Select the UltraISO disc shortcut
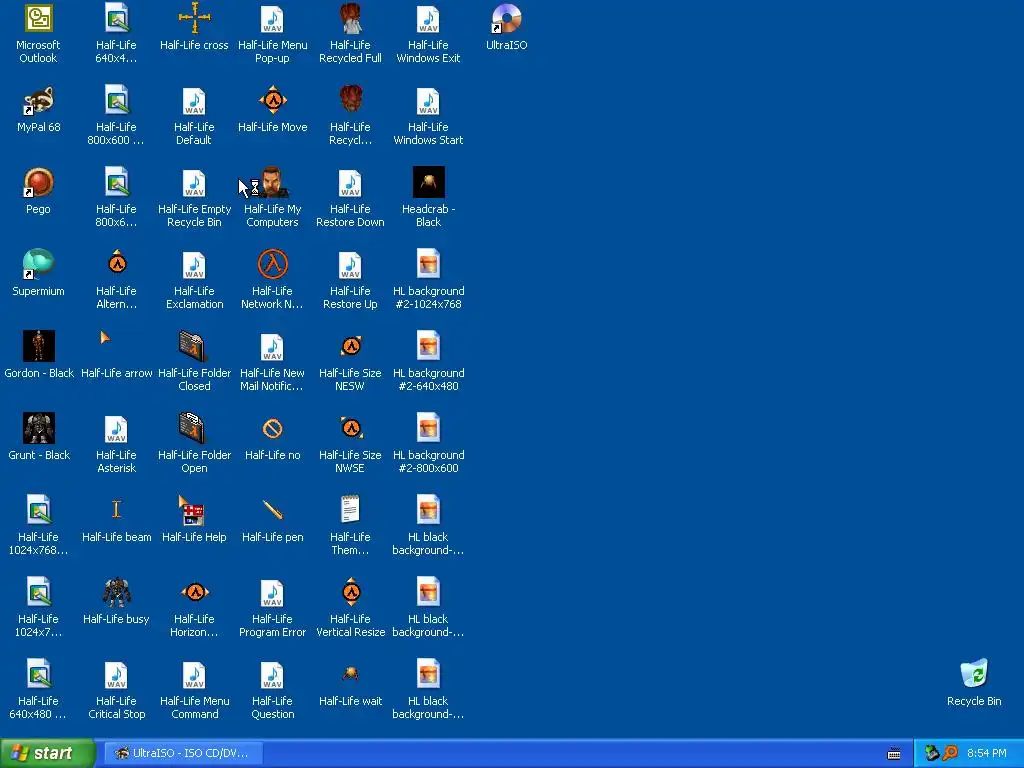Viewport: 1024px width, 768px height. (x=506, y=27)
